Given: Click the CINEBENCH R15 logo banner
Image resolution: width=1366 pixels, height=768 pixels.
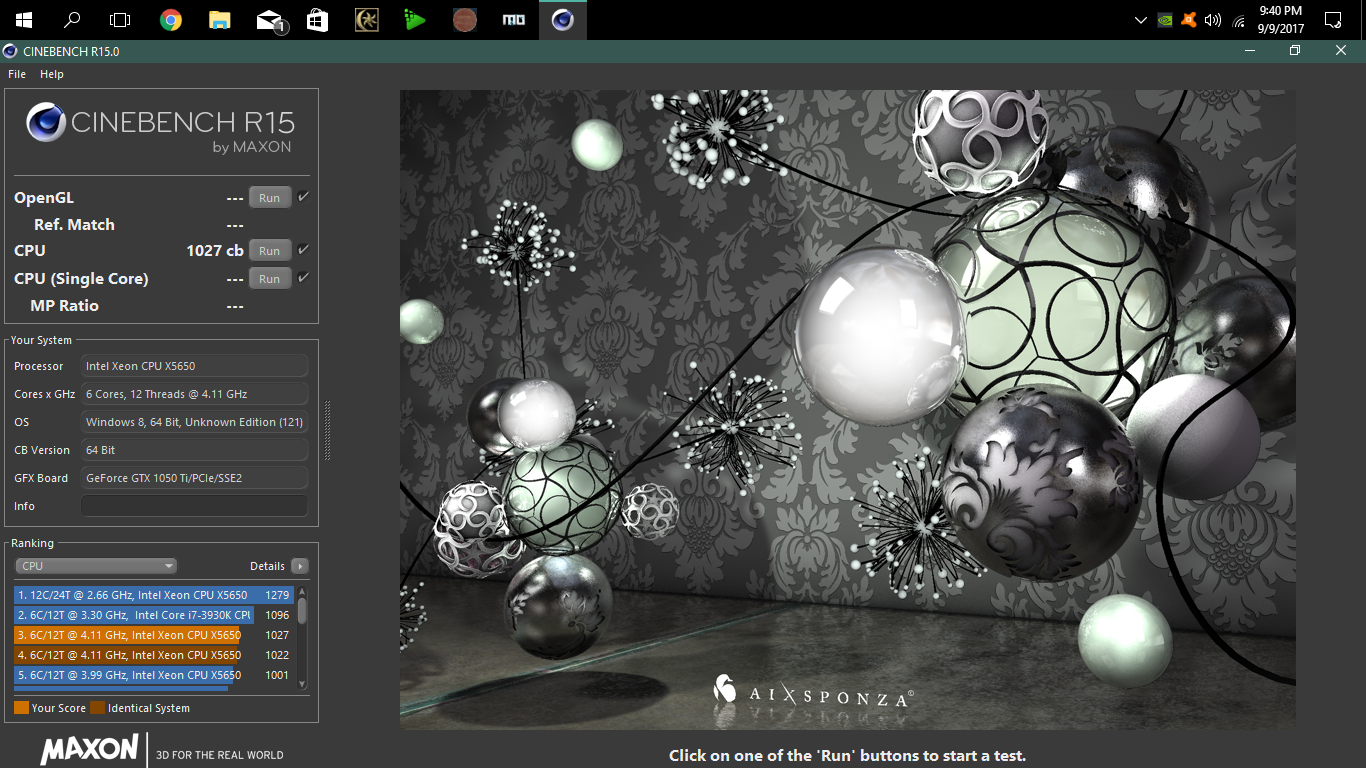Looking at the screenshot, I should click(160, 130).
